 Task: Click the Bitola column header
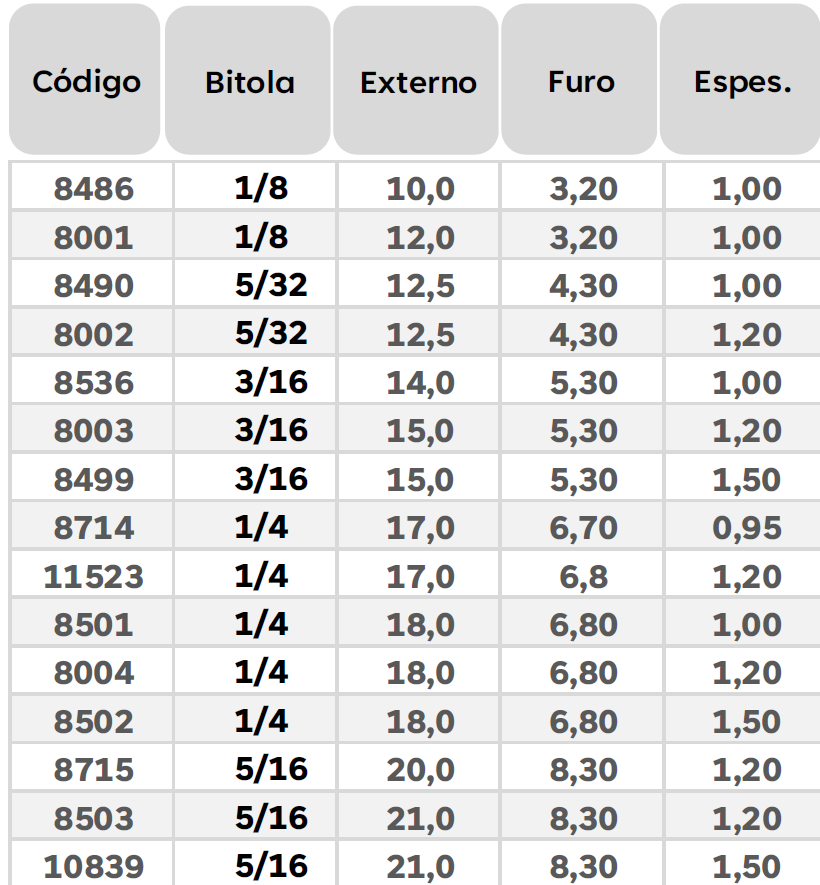pos(248,81)
